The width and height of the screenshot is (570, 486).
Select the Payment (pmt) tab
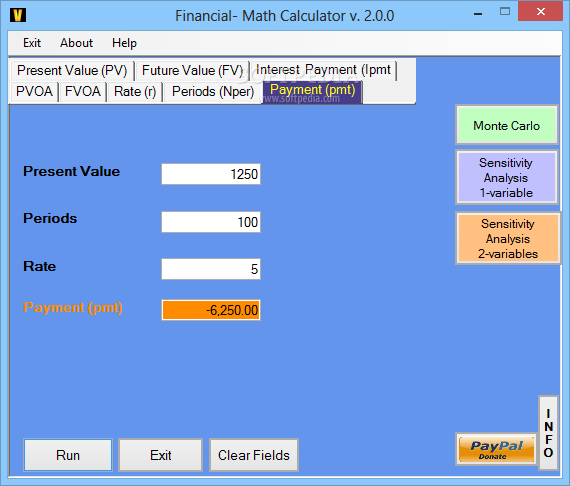point(313,91)
